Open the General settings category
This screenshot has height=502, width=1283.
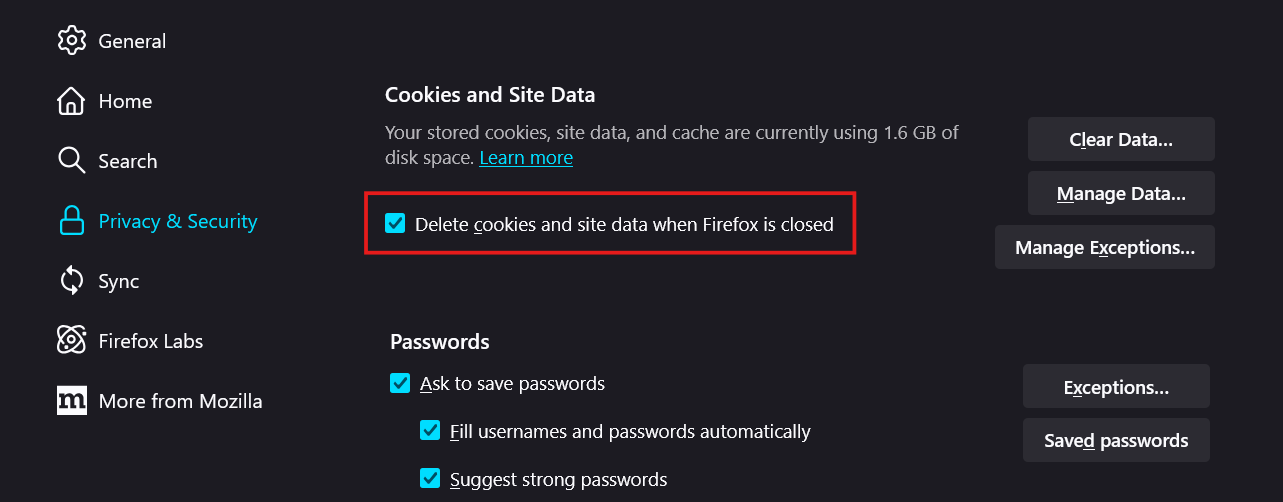pos(132,41)
